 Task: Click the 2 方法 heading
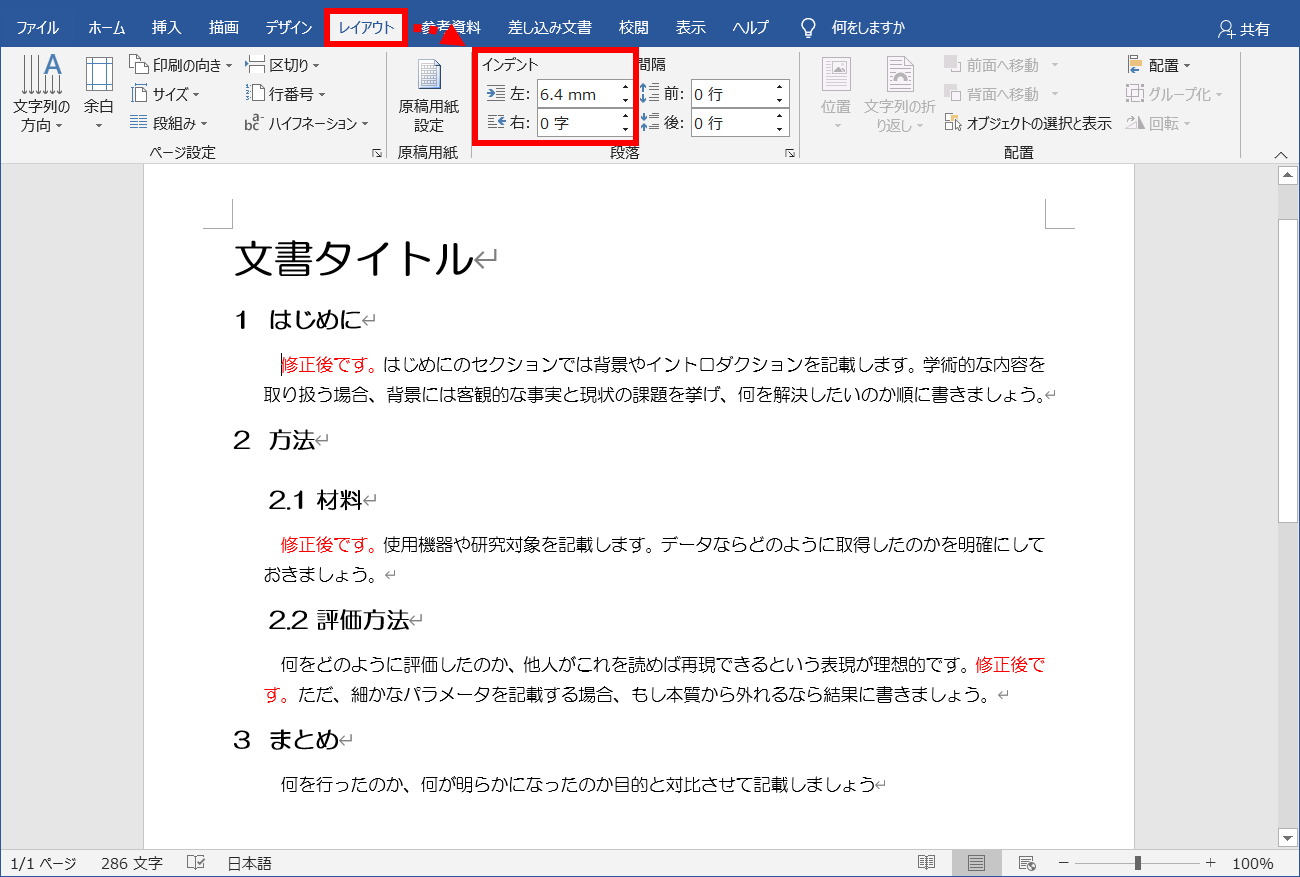click(x=274, y=440)
